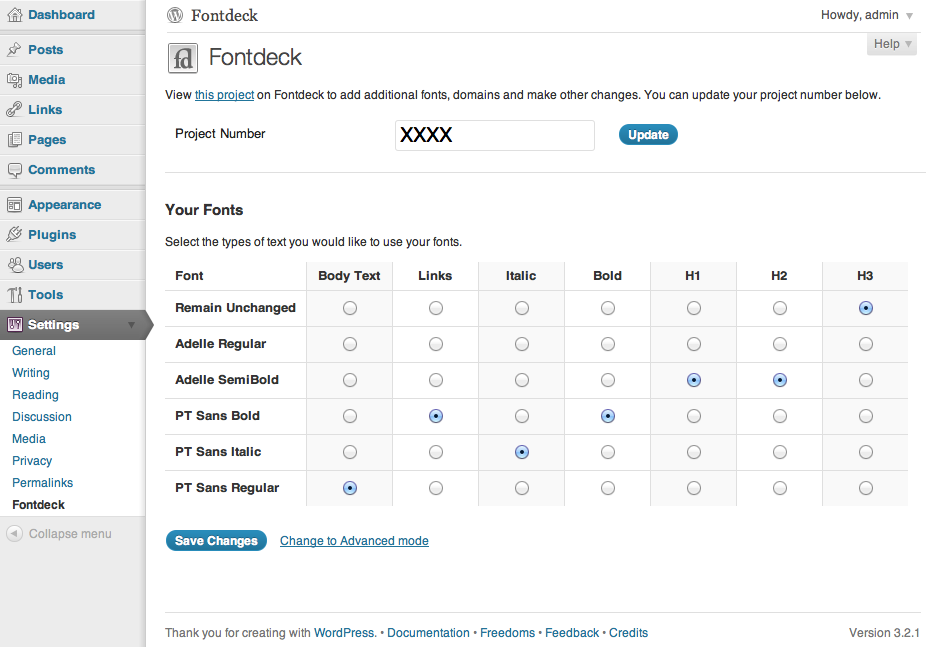Image resolution: width=941 pixels, height=647 pixels.
Task: Click the WordPress logo icon
Action: tap(175, 15)
